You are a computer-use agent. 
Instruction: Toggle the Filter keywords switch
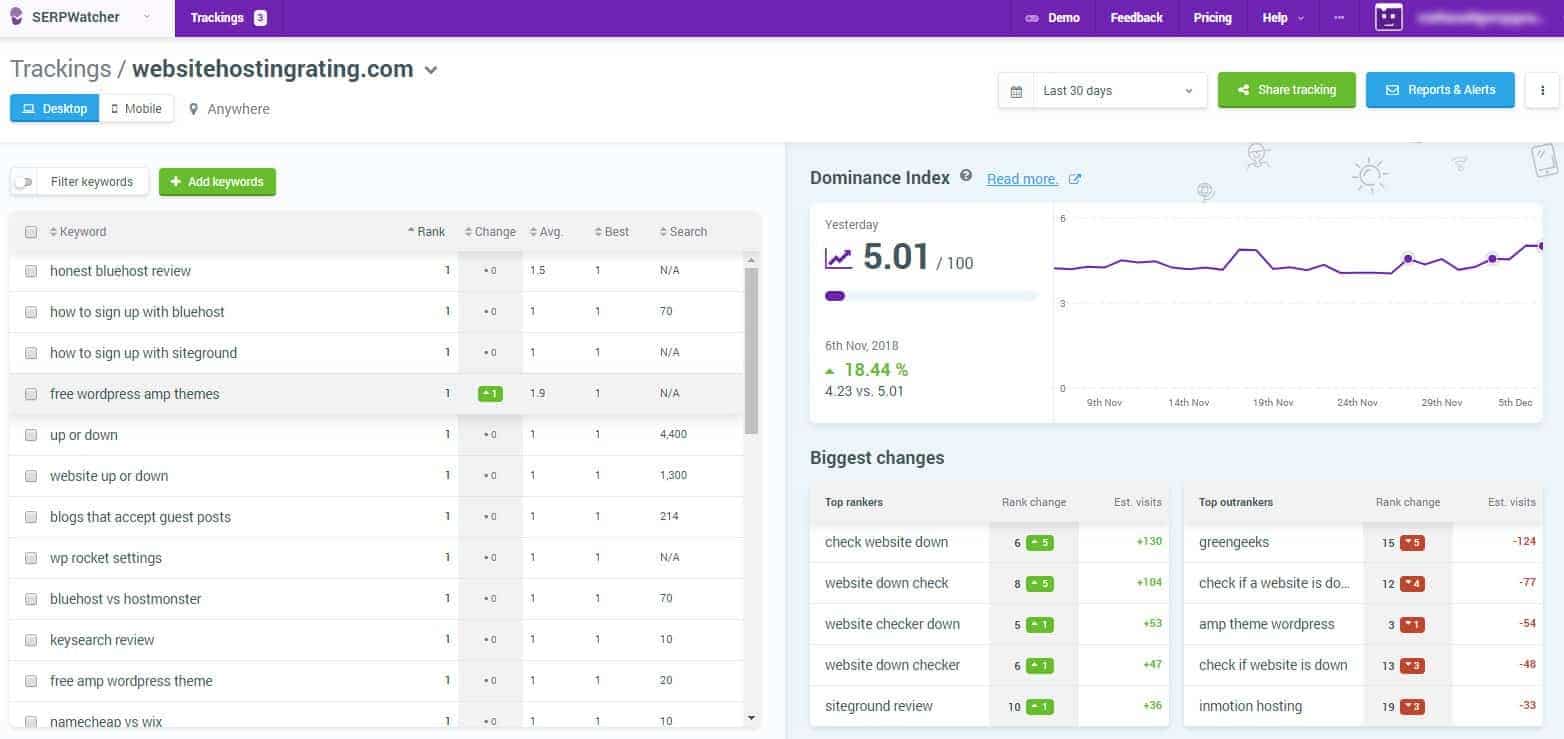(23, 182)
